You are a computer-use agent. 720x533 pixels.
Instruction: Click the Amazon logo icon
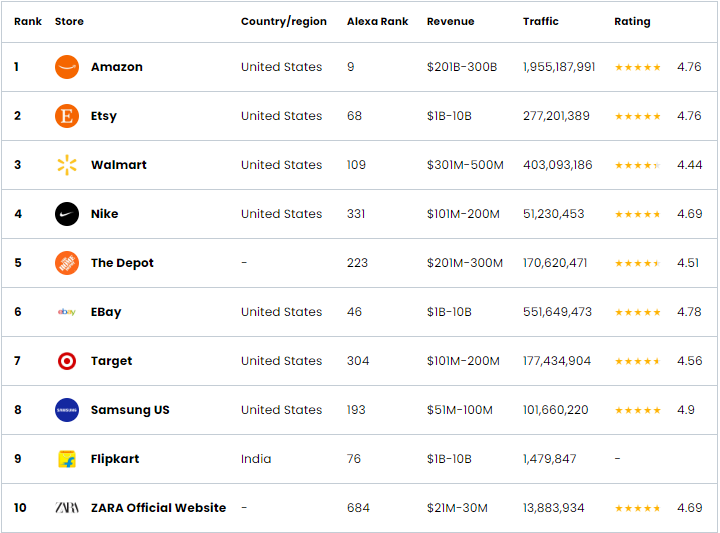click(x=67, y=67)
